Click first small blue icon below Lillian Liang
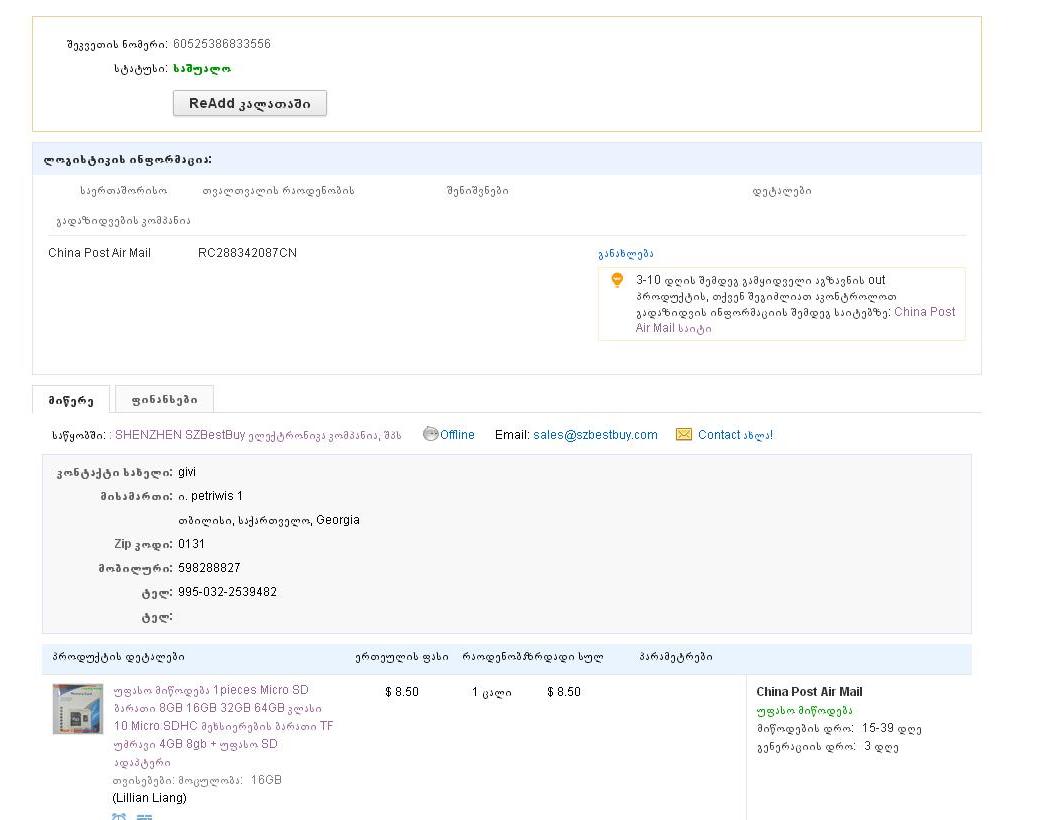The width and height of the screenshot is (1062, 820). pyautogui.click(x=119, y=816)
